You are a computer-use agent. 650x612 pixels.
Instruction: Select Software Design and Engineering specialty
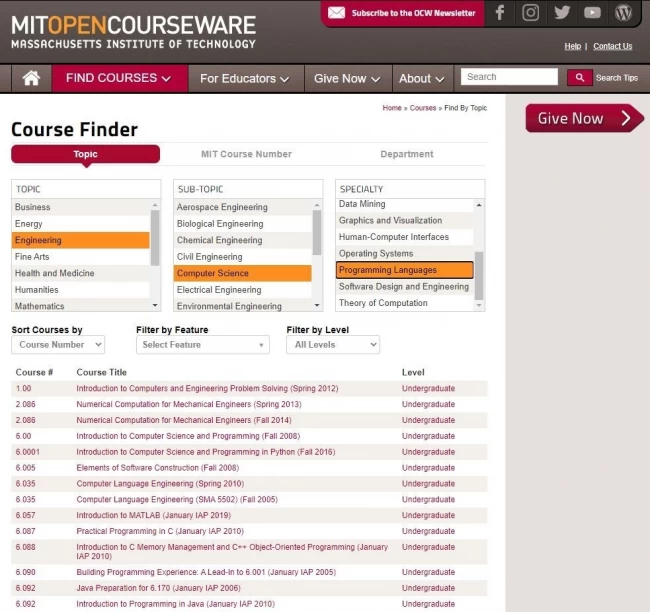405,287
